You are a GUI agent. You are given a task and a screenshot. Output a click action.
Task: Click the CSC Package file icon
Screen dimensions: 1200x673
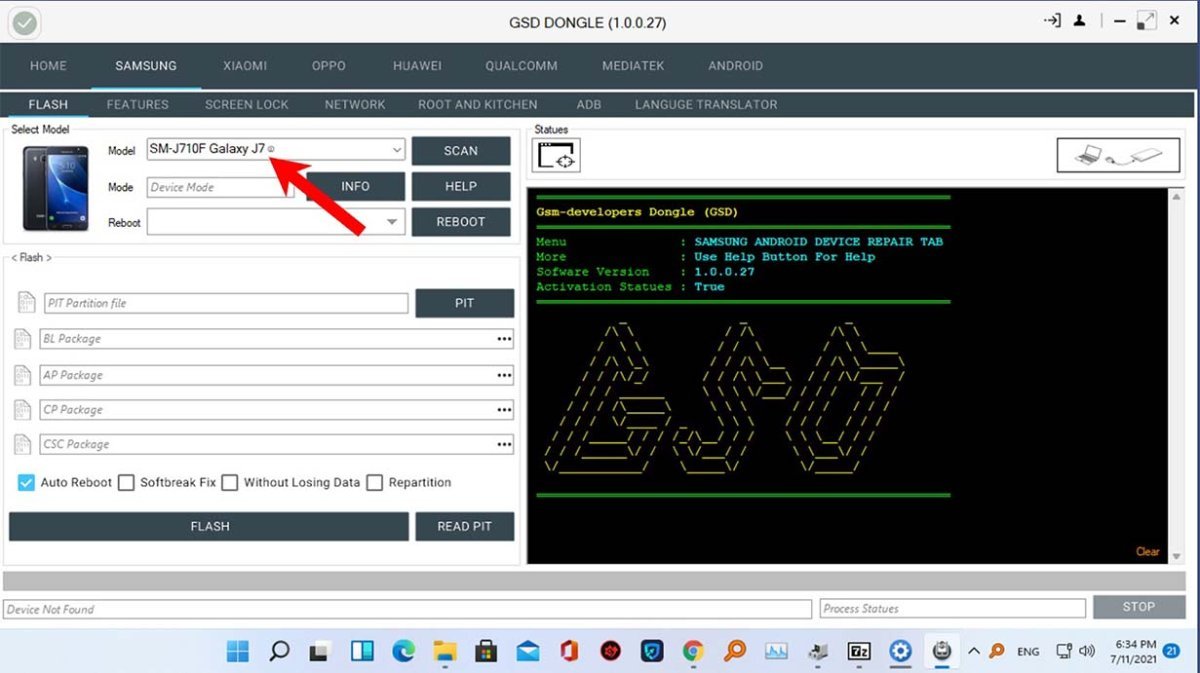(23, 444)
